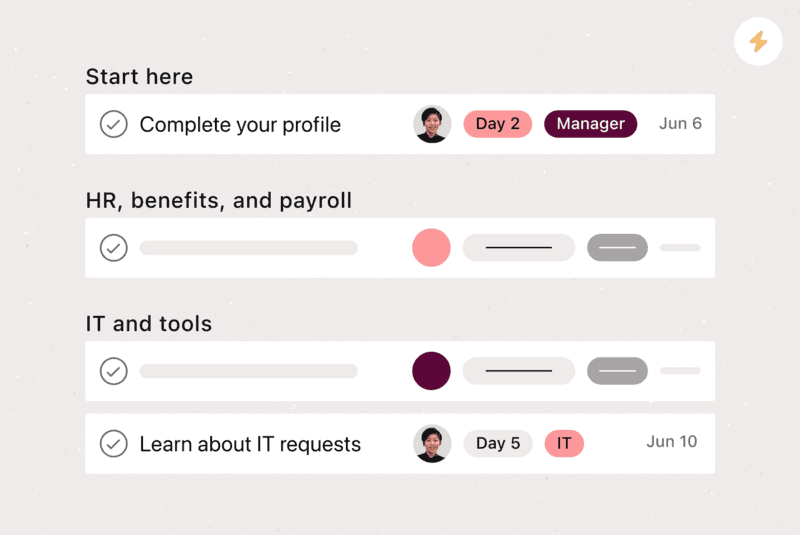Select the Day 5 tag

497,443
